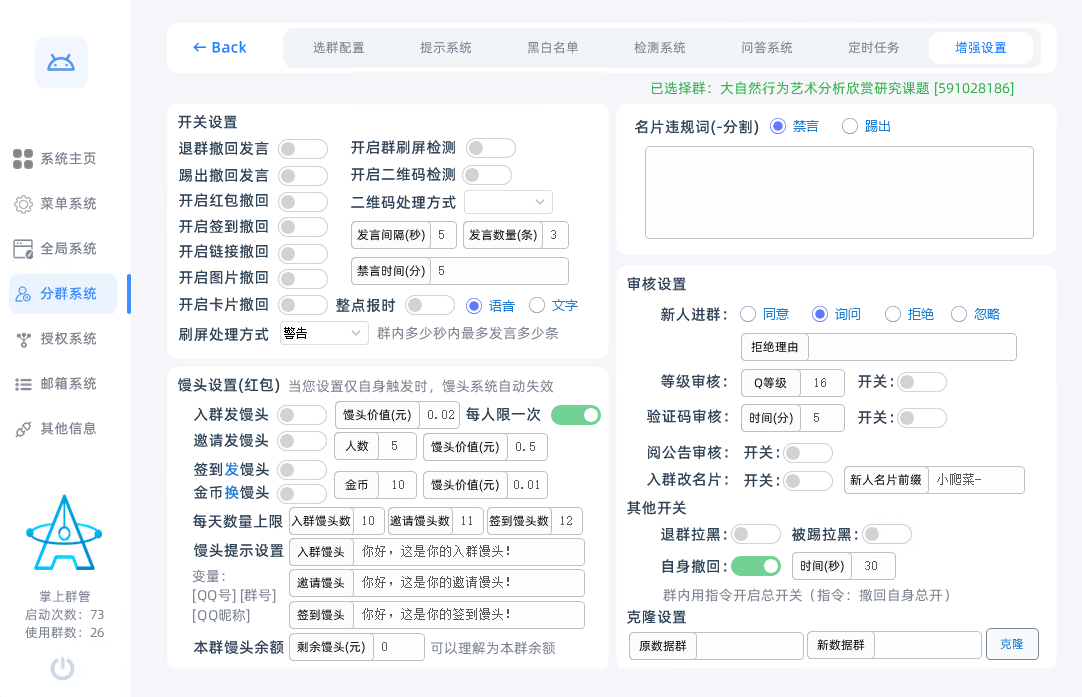Open 系统主页 grid icon in sidebar
Image resolution: width=1082 pixels, height=697 pixels.
pyautogui.click(x=23, y=159)
